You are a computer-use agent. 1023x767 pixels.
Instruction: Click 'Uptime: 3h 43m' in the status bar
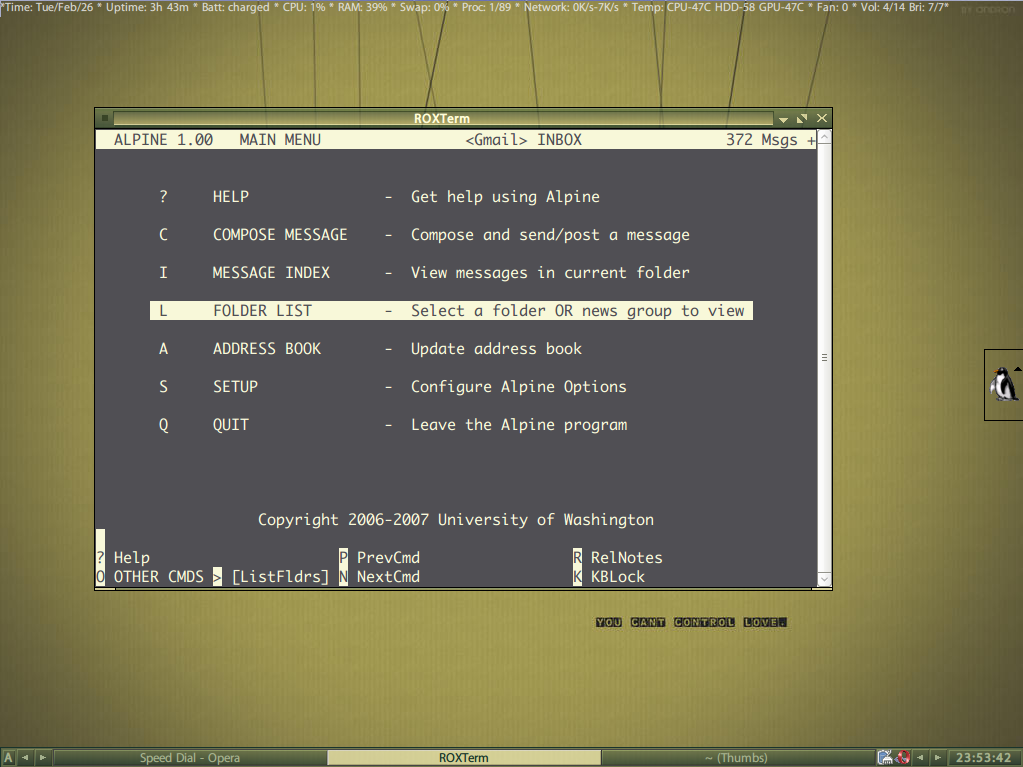pos(147,7)
